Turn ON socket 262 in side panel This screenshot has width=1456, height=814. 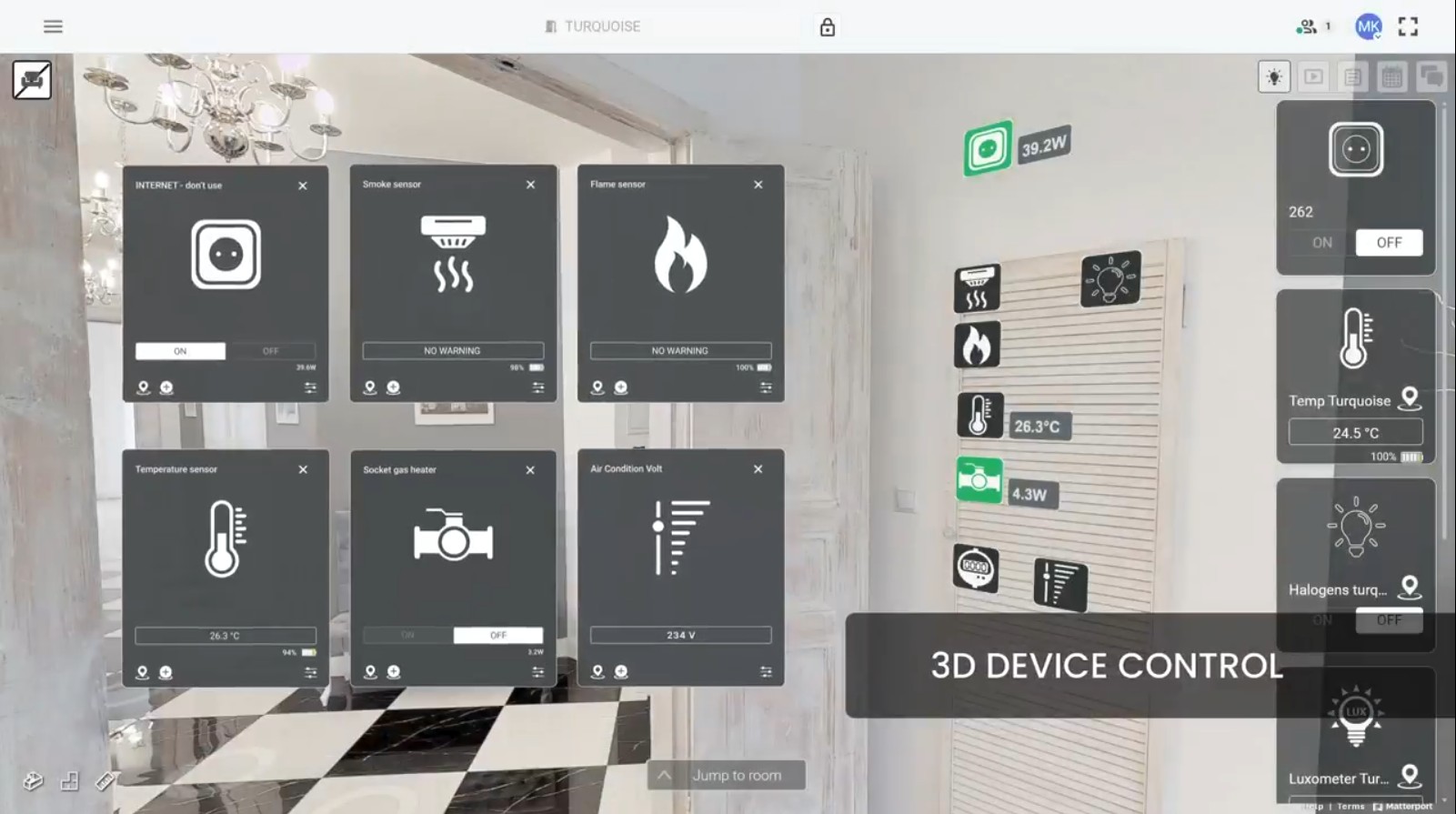(x=1321, y=243)
